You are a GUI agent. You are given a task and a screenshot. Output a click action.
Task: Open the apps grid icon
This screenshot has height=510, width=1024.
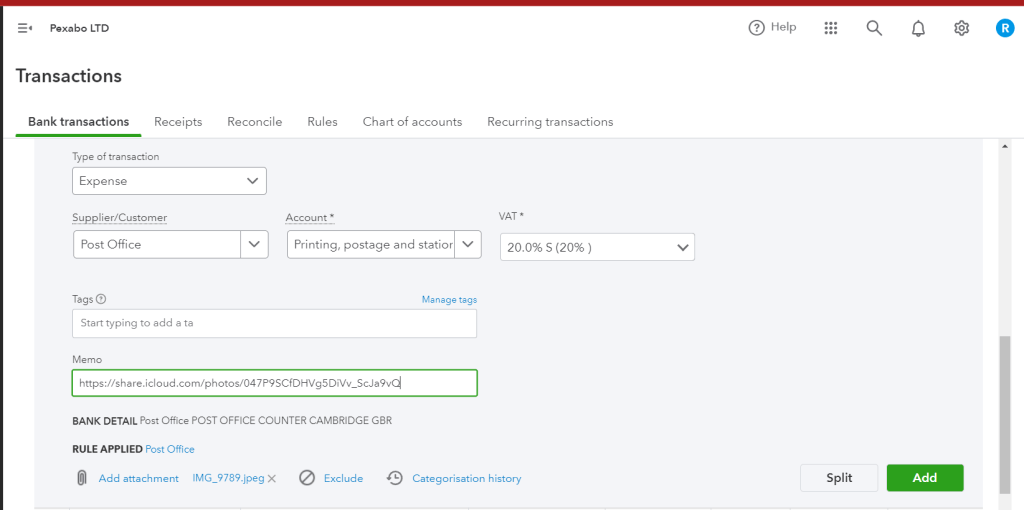point(831,27)
